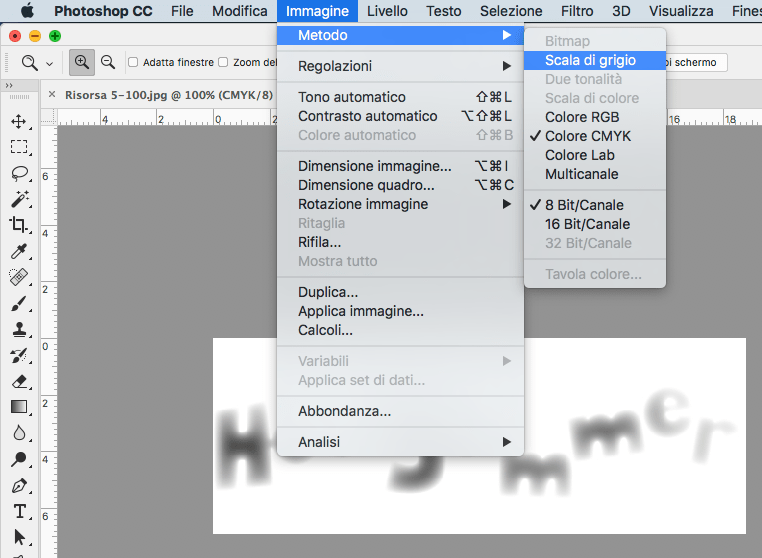Open the Visualizza menu
Viewport: 762px width, 558px height.
681,11
